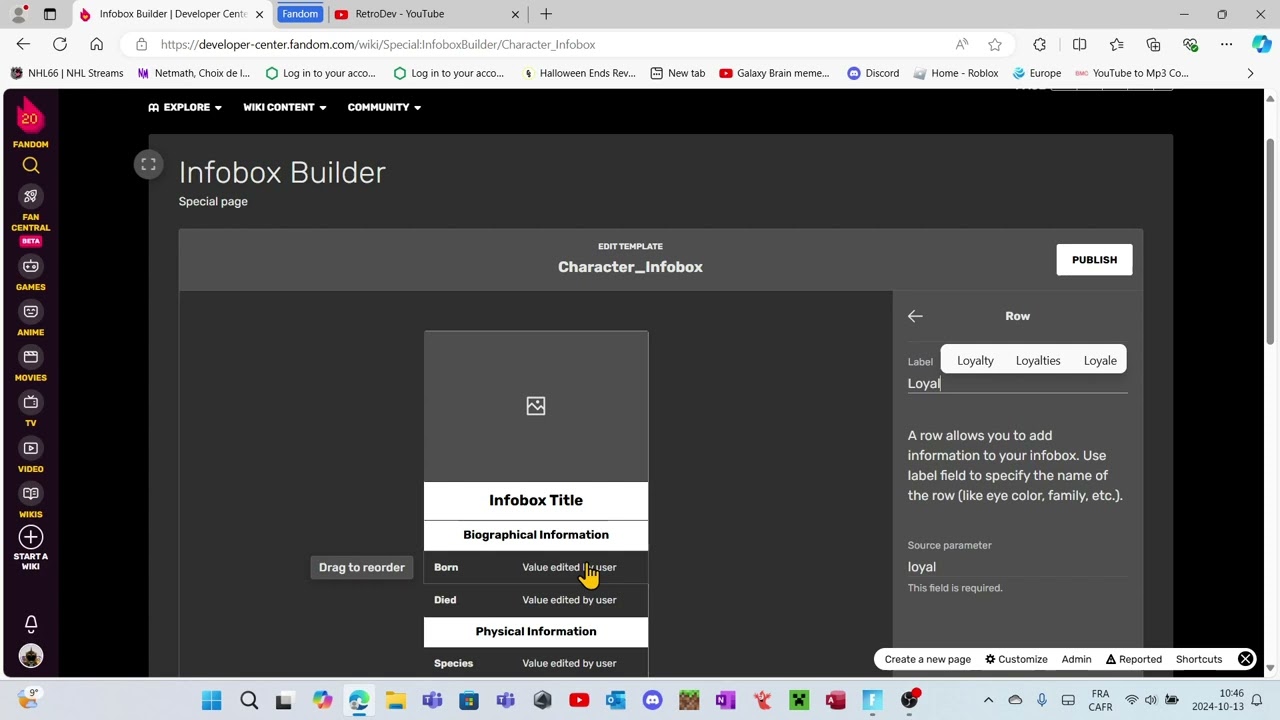The image size is (1280, 720).
Task: Open the Games sidebar icon
Action: point(31,266)
